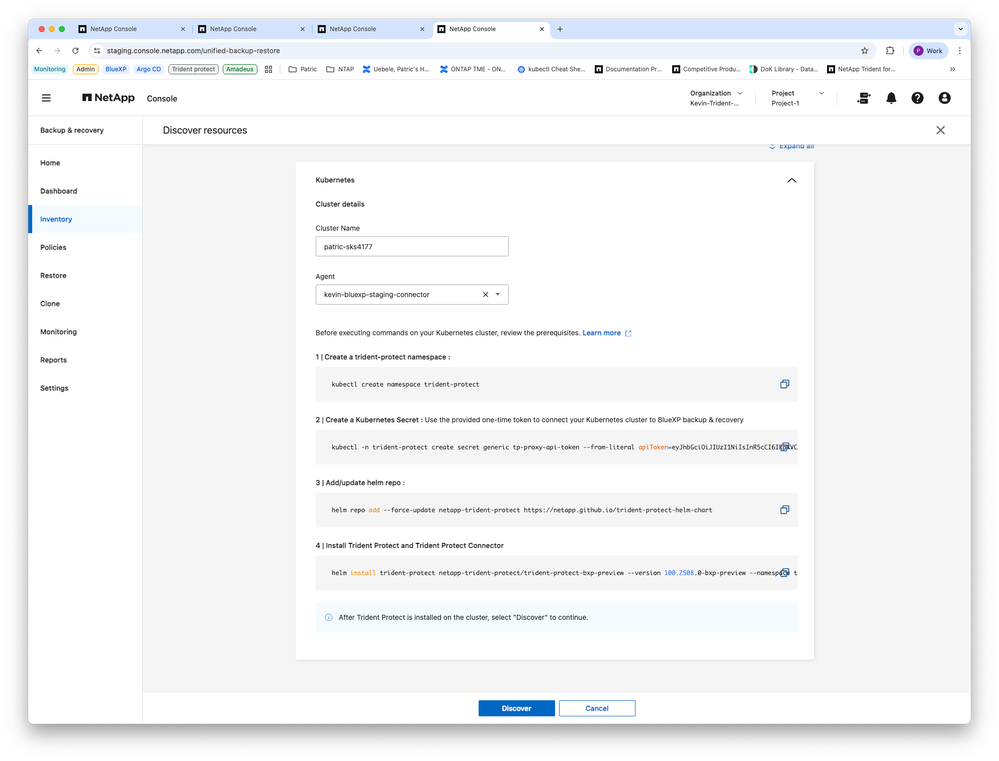Viewport: 999px width, 761px height.
Task: Open the Agent dropdown arrow
Action: tap(498, 294)
